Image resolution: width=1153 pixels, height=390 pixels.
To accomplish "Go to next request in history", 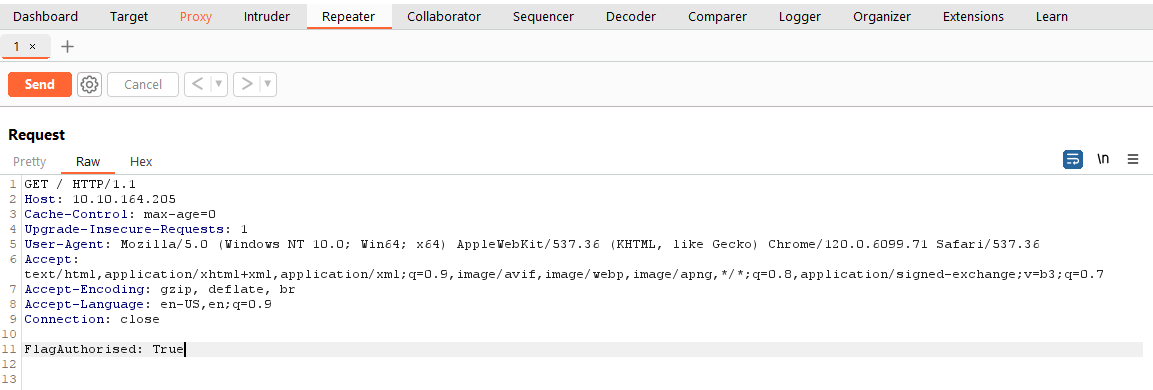I will click(247, 85).
